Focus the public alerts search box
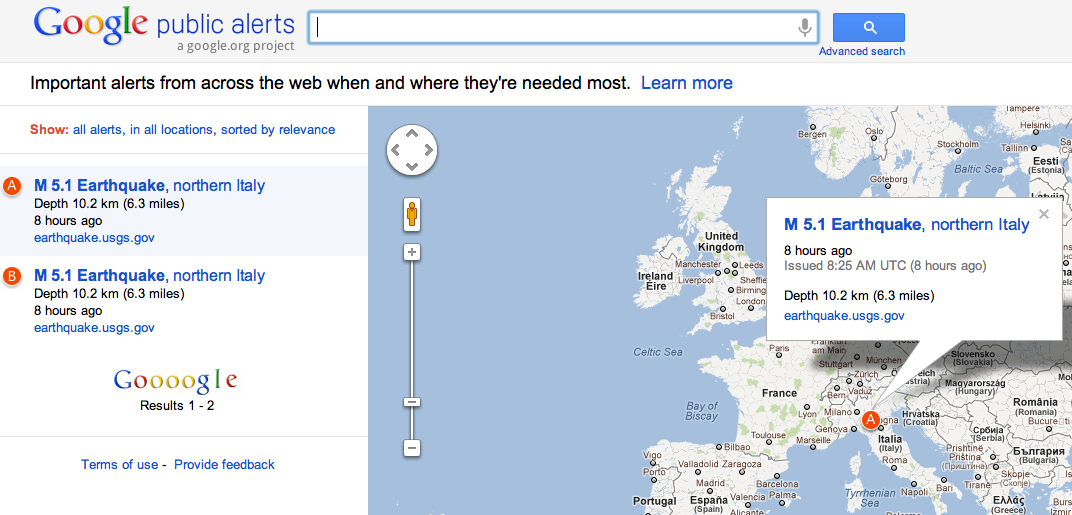 (x=564, y=27)
